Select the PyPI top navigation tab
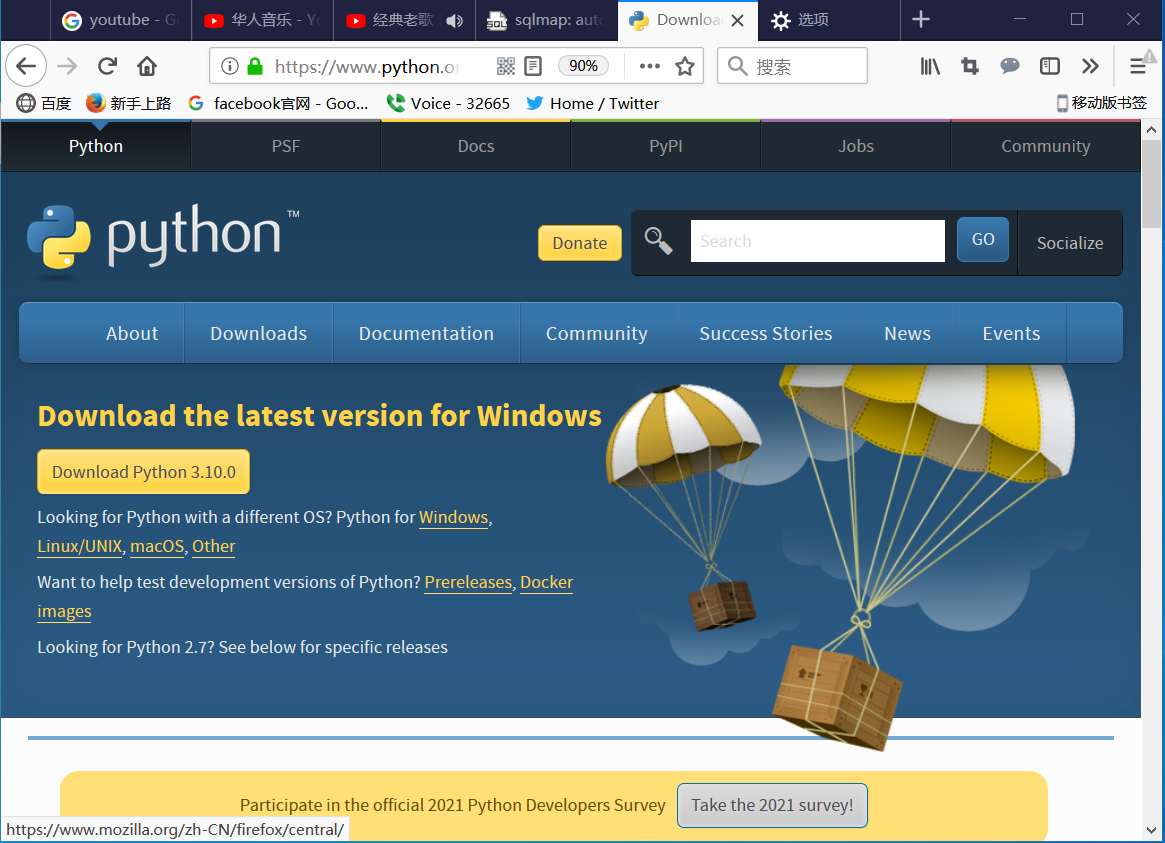 (x=666, y=146)
